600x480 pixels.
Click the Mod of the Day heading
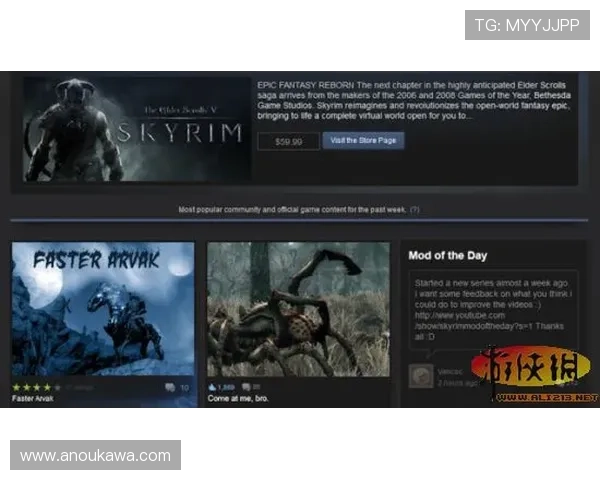[448, 256]
